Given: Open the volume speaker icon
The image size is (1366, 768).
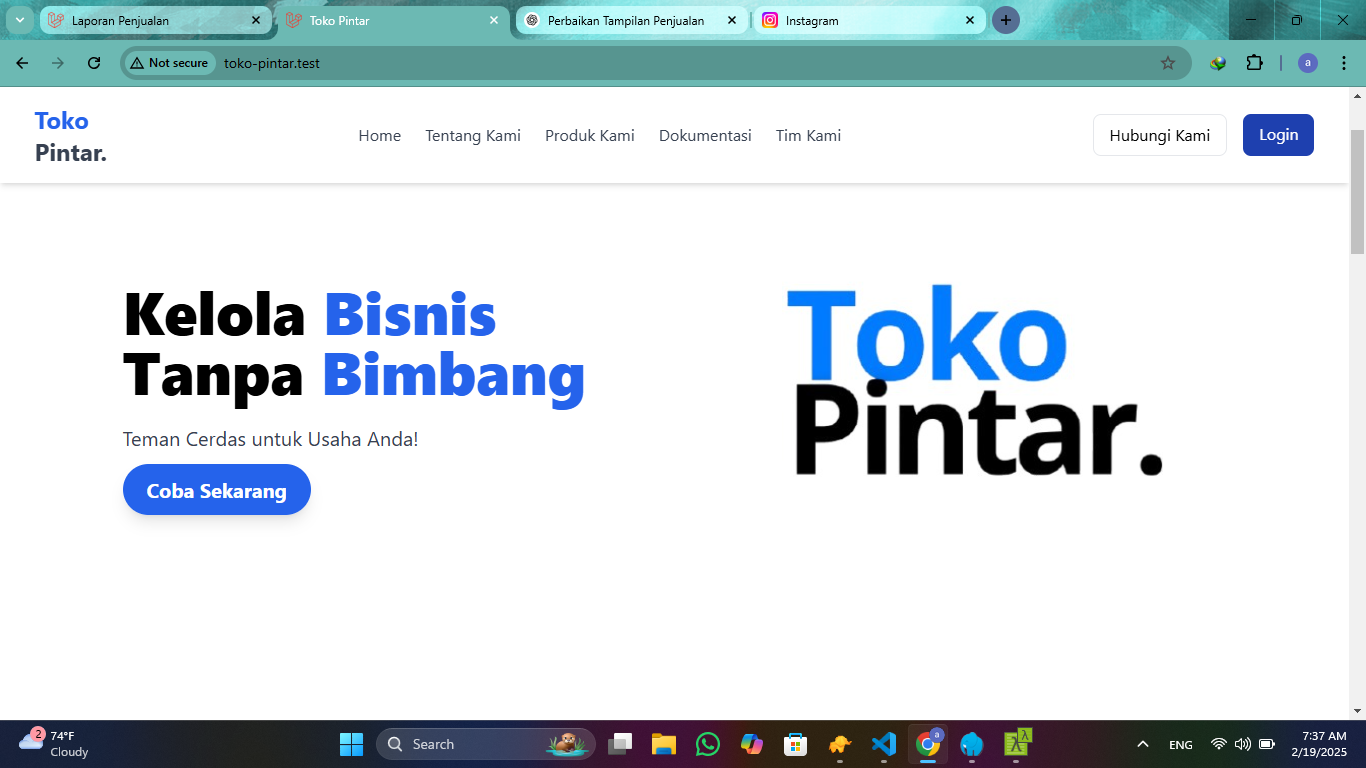Looking at the screenshot, I should pyautogui.click(x=1243, y=744).
